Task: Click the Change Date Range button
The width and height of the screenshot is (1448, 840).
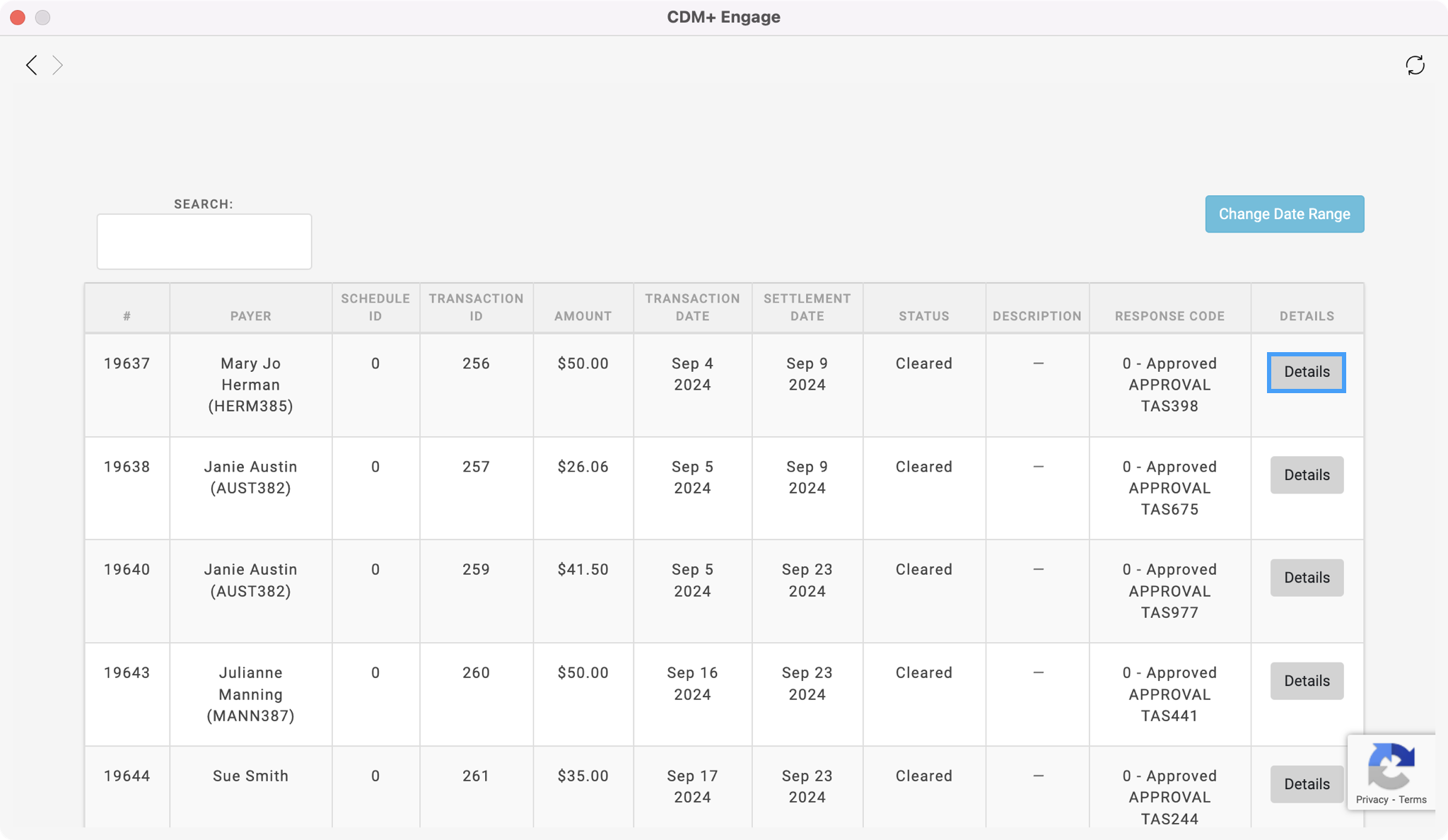Action: tap(1284, 214)
